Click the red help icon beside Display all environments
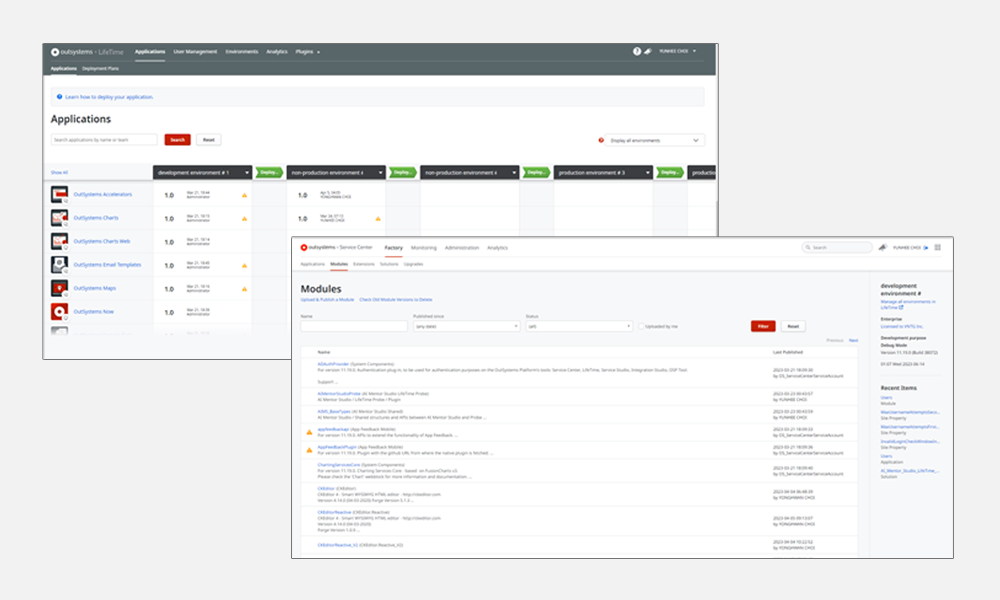1000x600 pixels. pyautogui.click(x=601, y=140)
